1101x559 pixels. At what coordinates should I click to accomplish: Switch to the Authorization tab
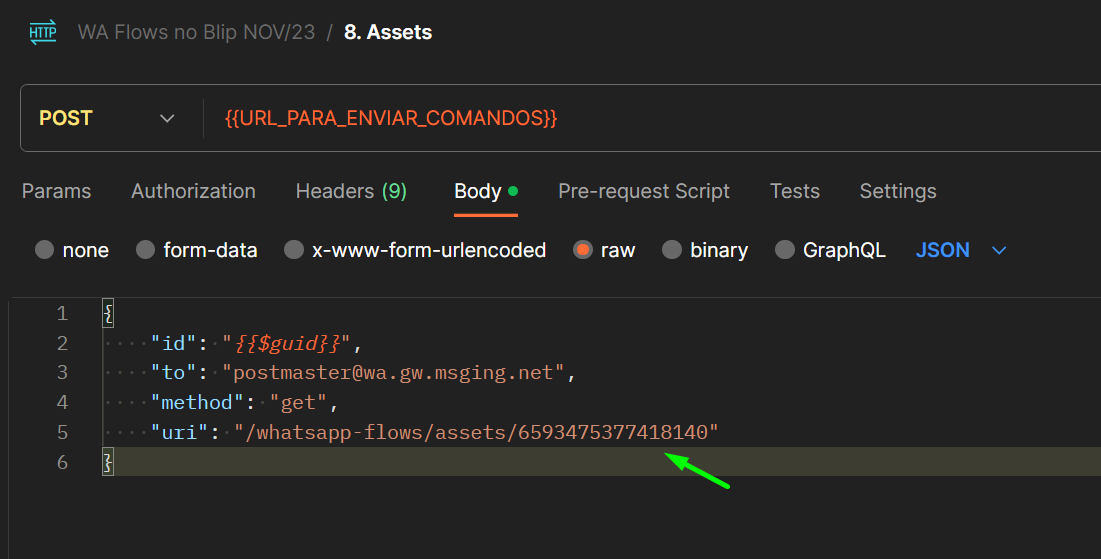tap(193, 191)
